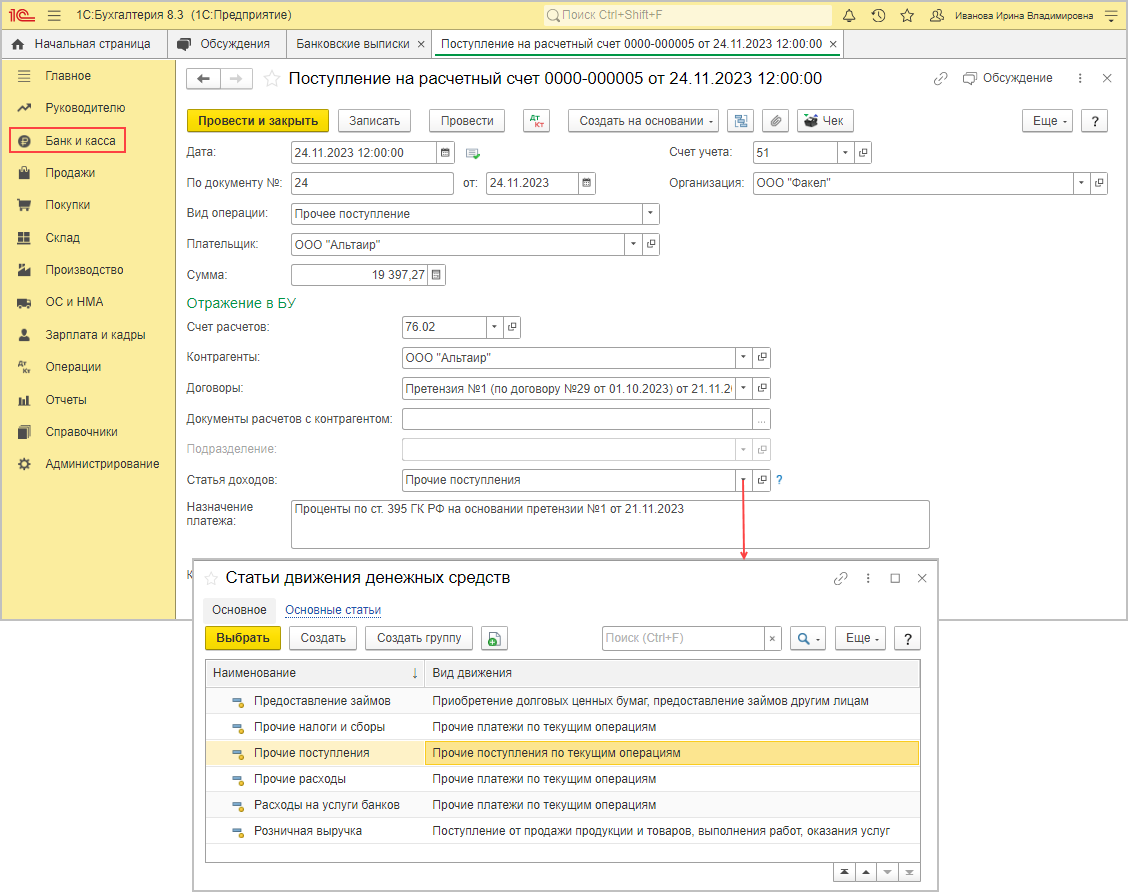
Task: Expand Контрагенты dropdown
Action: click(x=744, y=357)
